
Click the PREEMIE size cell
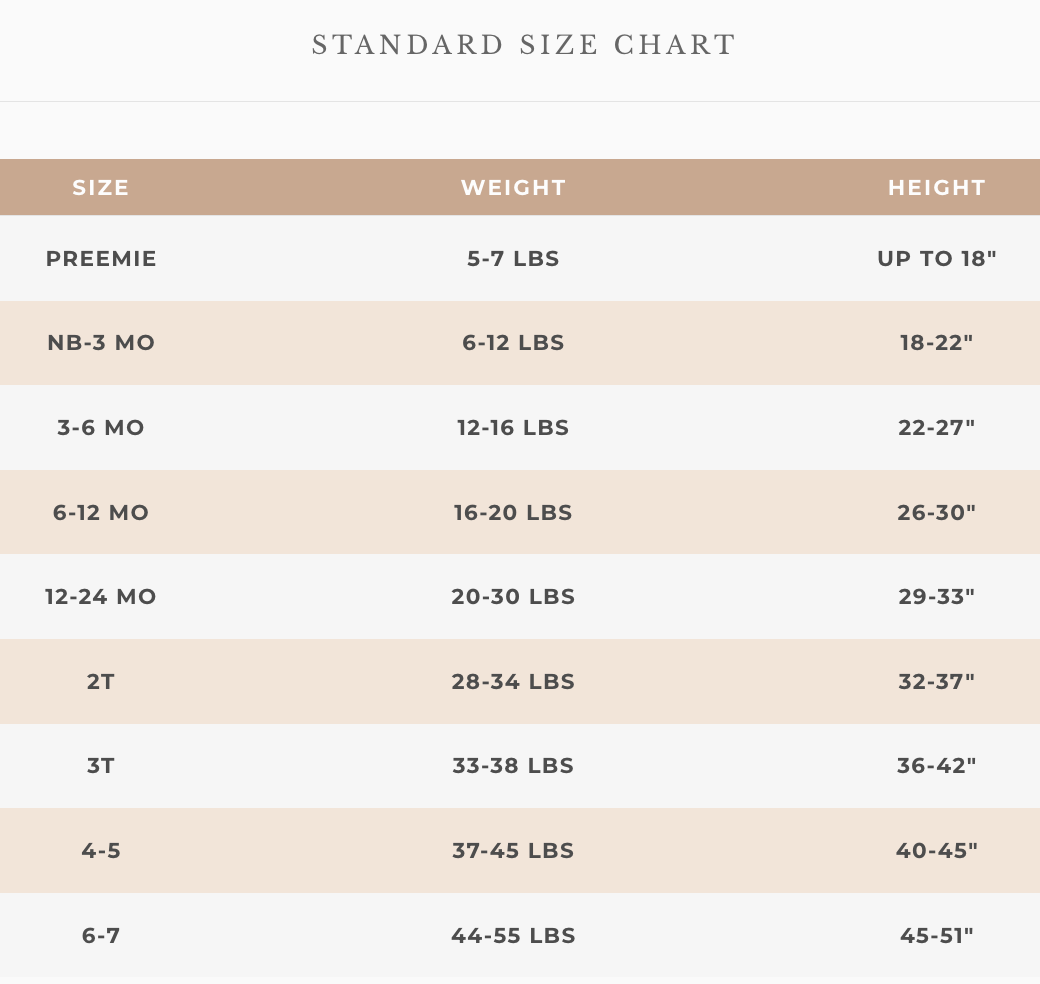coord(101,259)
